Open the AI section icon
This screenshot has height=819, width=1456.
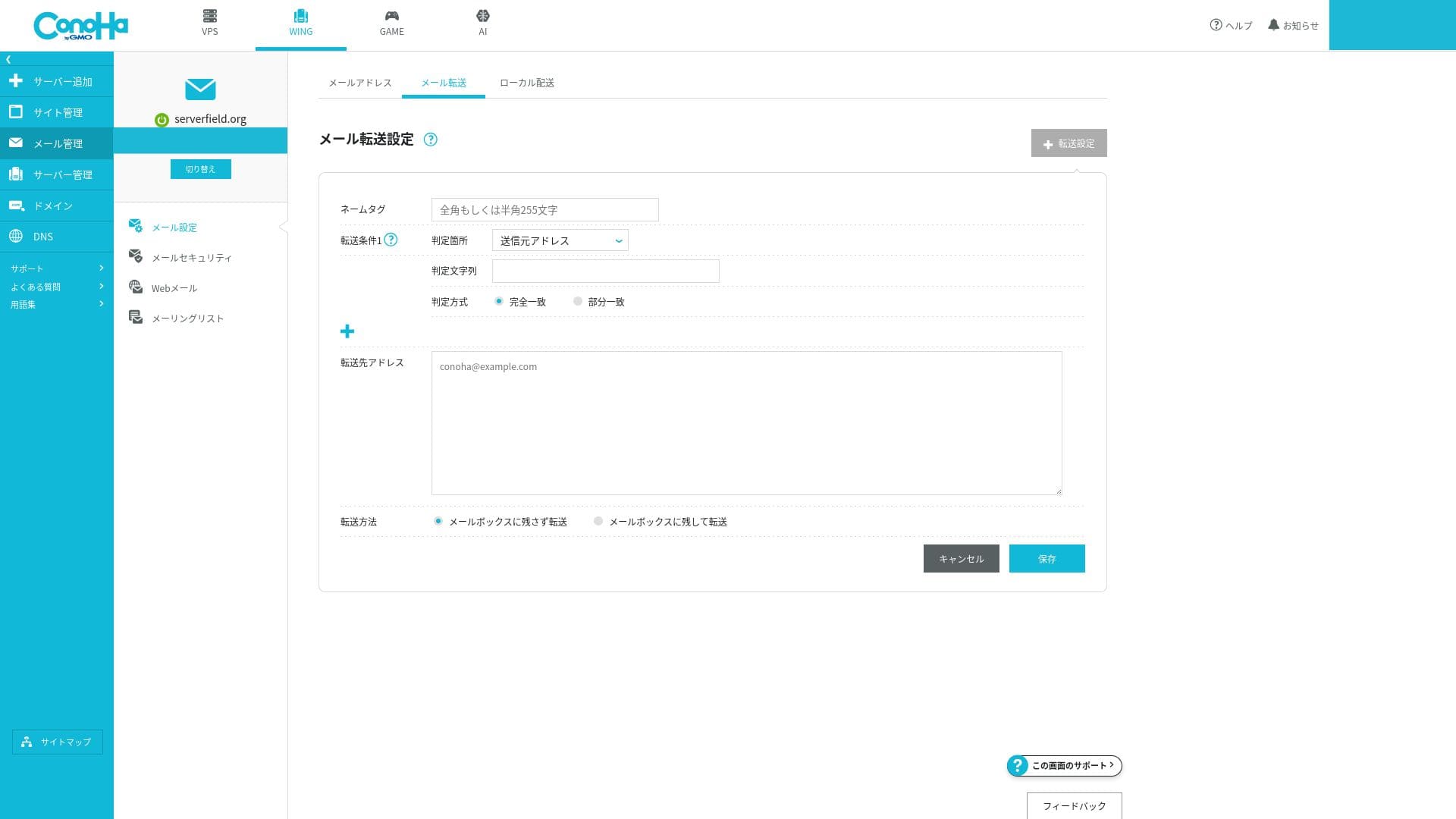pos(482,17)
